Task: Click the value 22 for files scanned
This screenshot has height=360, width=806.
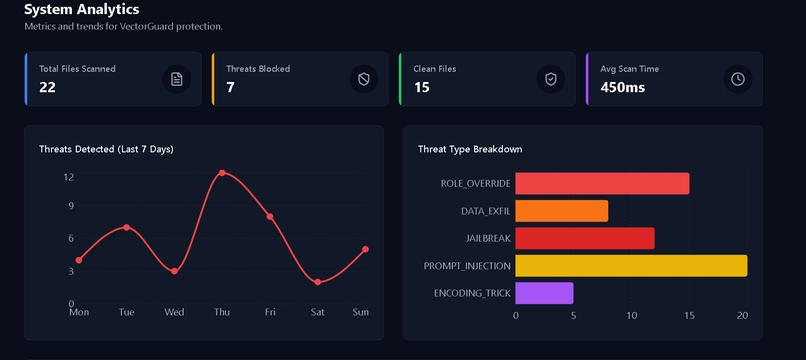Action: click(47, 87)
